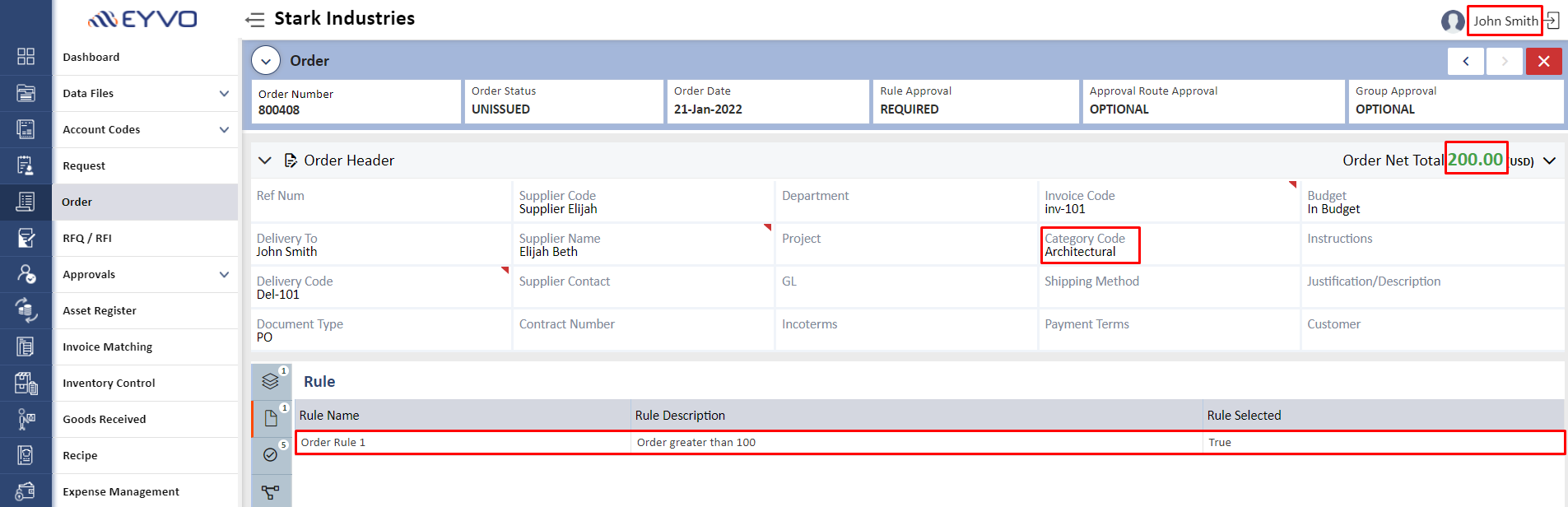Image resolution: width=1568 pixels, height=507 pixels.
Task: Open the layers tab icon in Rule panel
Action: click(271, 381)
